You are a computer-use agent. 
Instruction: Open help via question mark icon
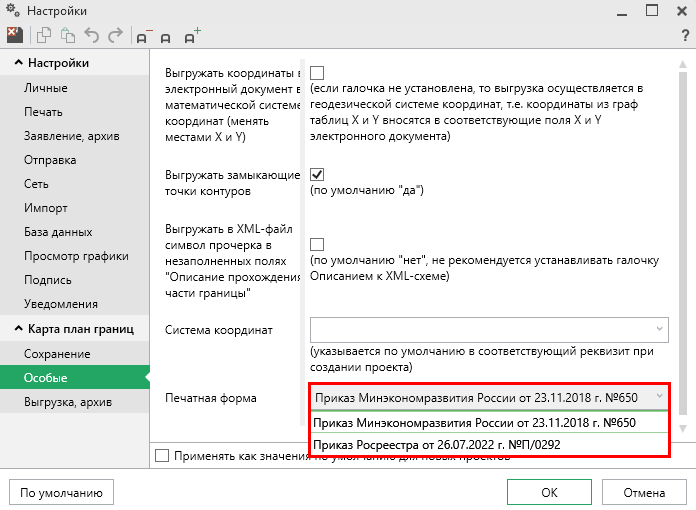click(x=684, y=36)
